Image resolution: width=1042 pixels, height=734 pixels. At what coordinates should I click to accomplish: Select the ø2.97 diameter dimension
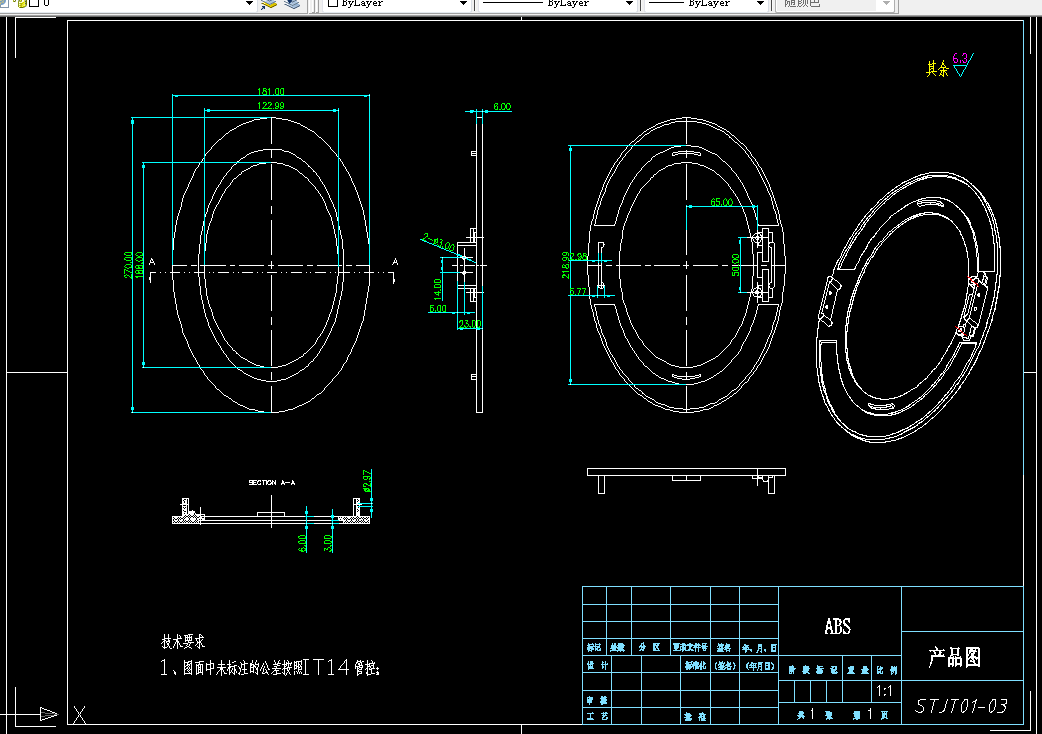(367, 480)
